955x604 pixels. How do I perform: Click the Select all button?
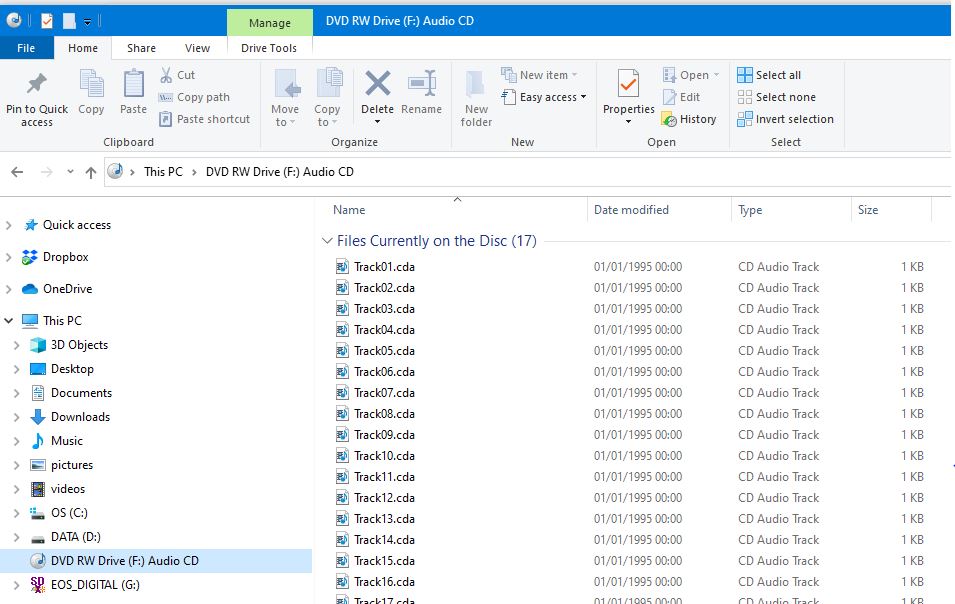pos(769,75)
